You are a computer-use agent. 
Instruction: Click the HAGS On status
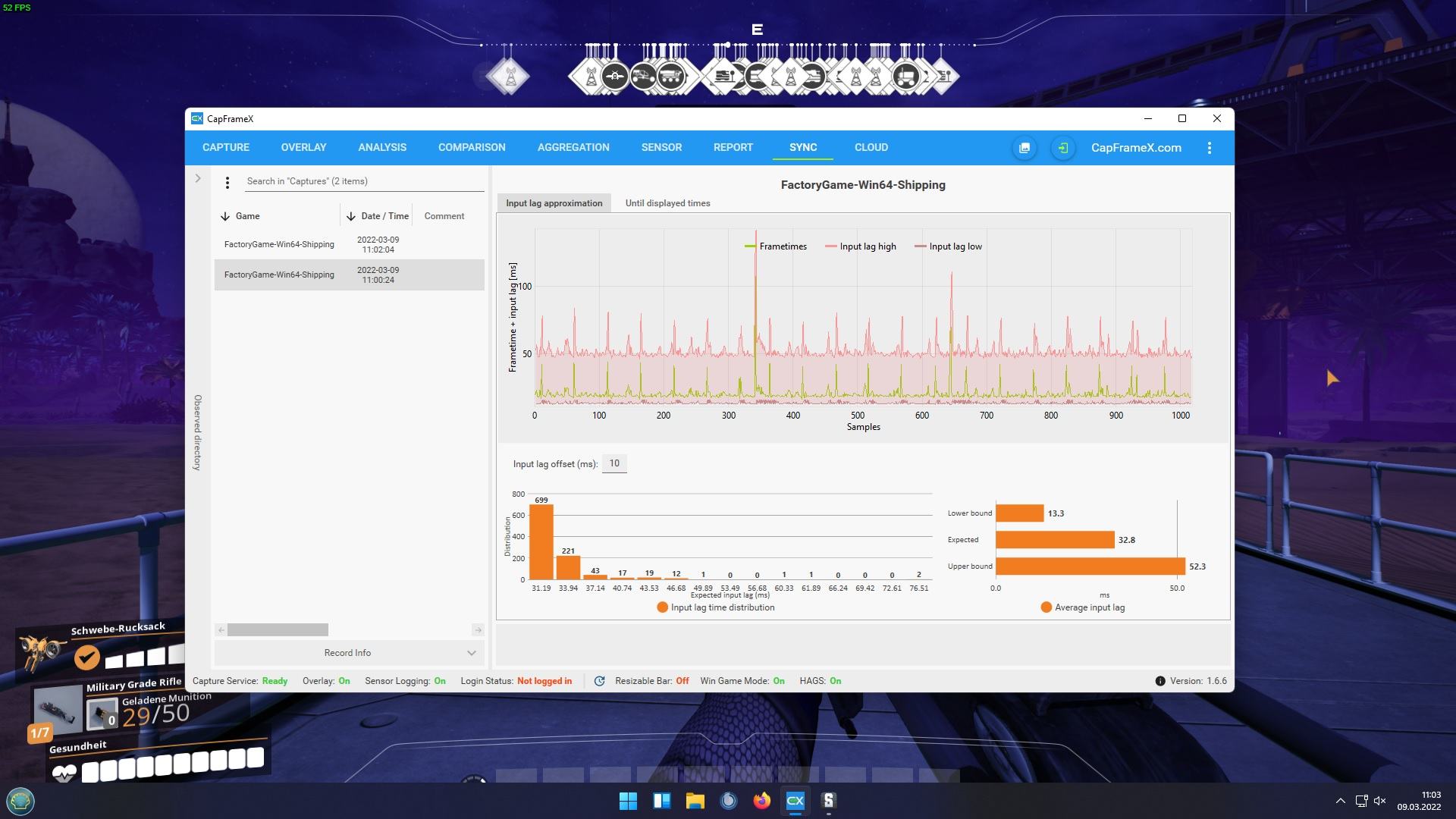click(821, 681)
